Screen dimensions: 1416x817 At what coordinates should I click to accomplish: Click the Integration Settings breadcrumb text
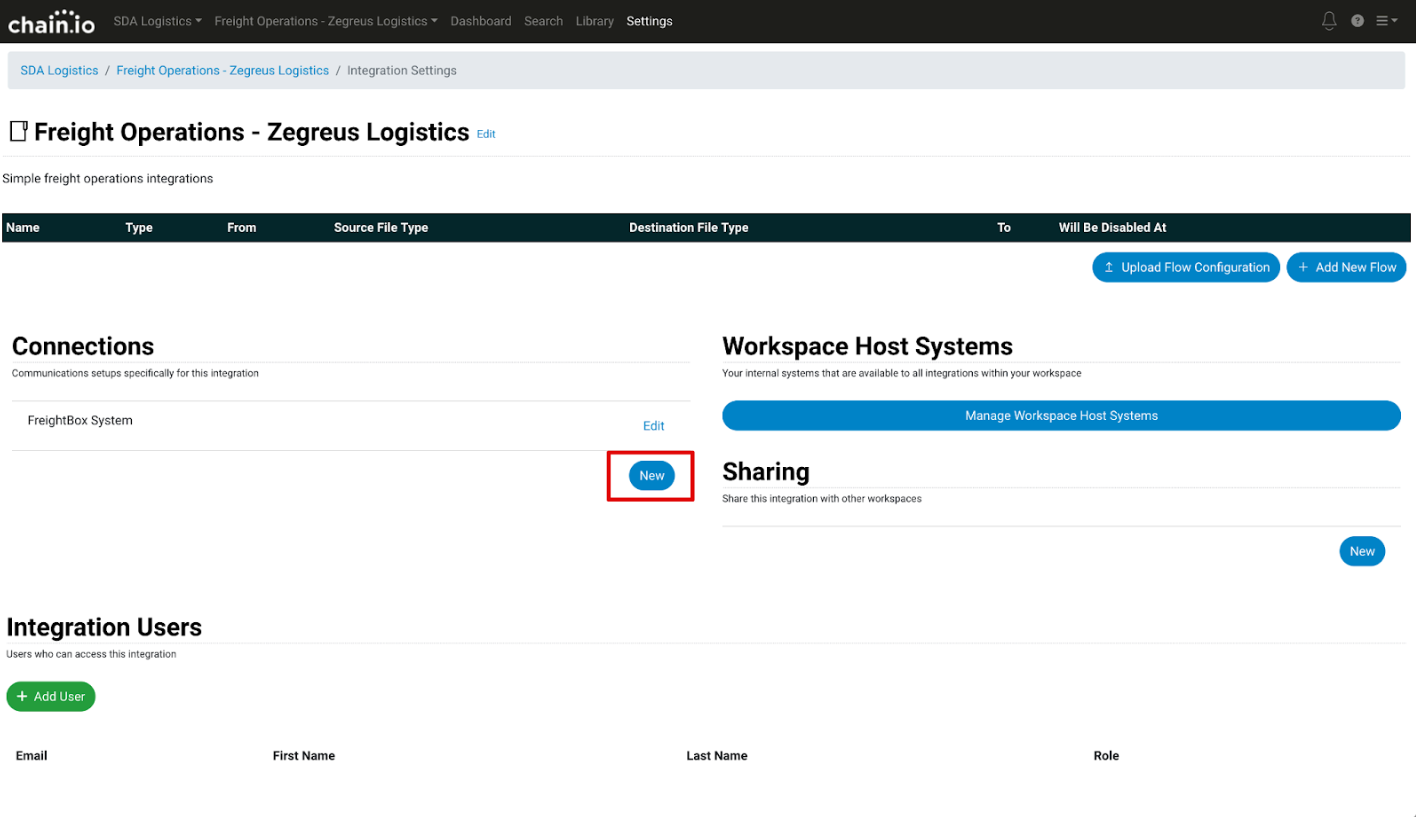point(402,71)
